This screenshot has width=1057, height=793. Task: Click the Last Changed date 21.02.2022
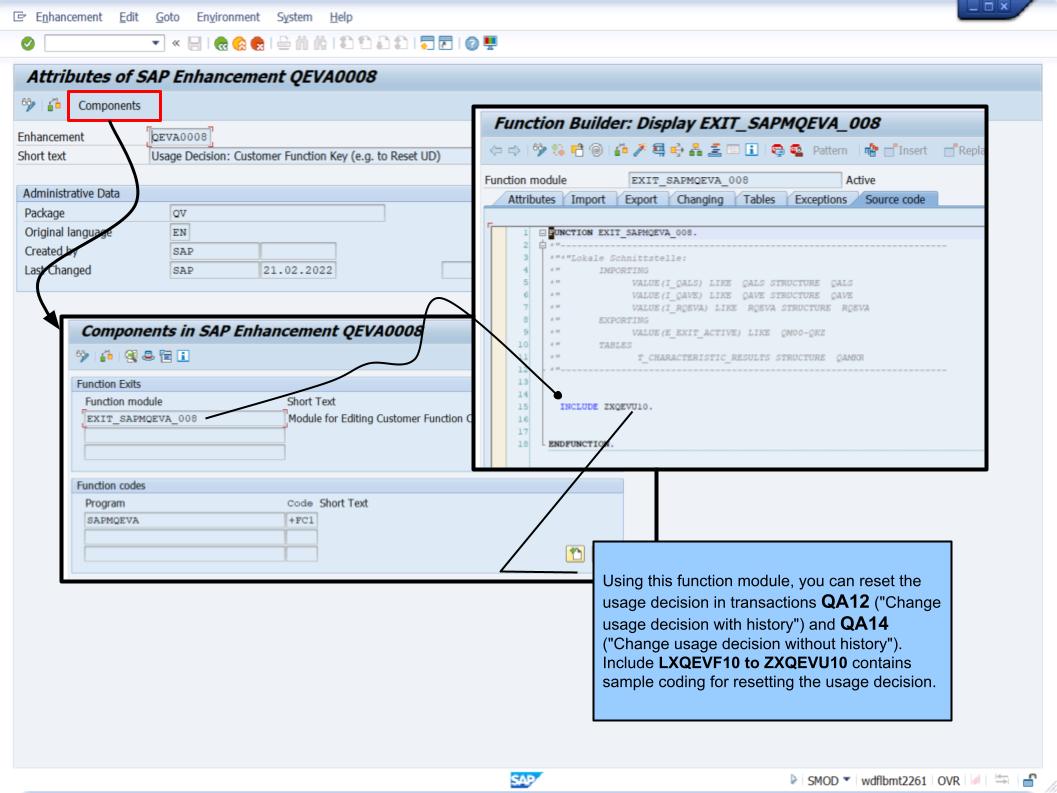298,270
